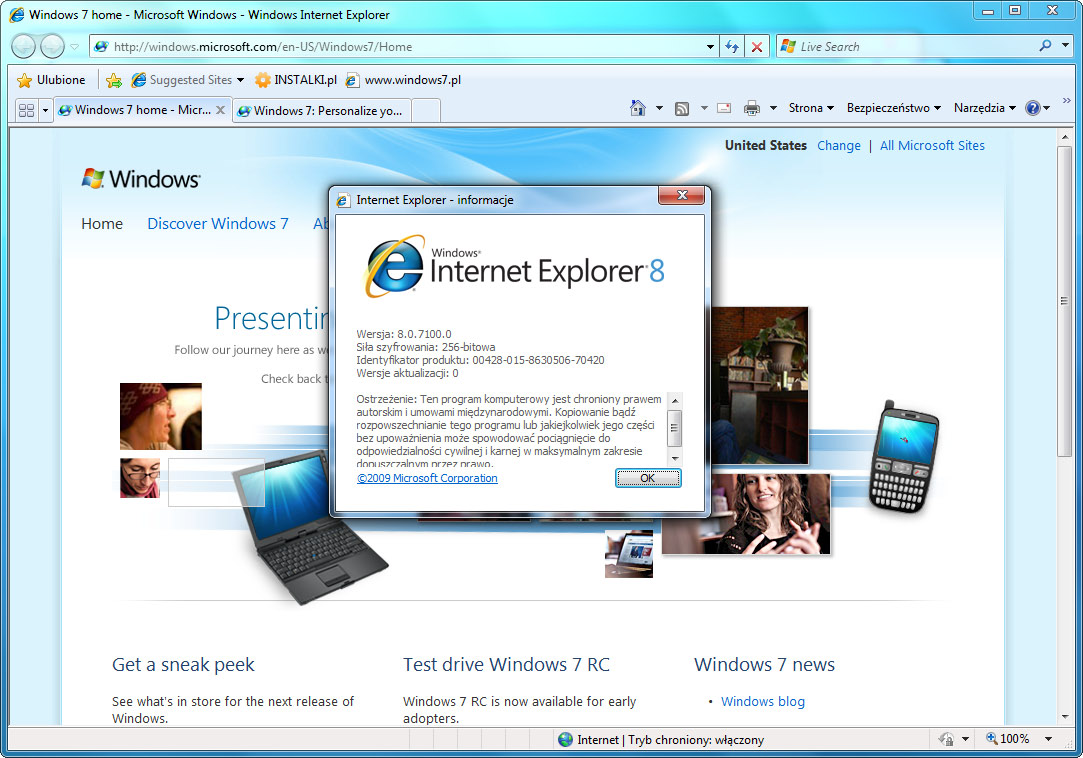Click the Internet Explorer title bar icon
This screenshot has height=758, width=1083.
(17, 15)
